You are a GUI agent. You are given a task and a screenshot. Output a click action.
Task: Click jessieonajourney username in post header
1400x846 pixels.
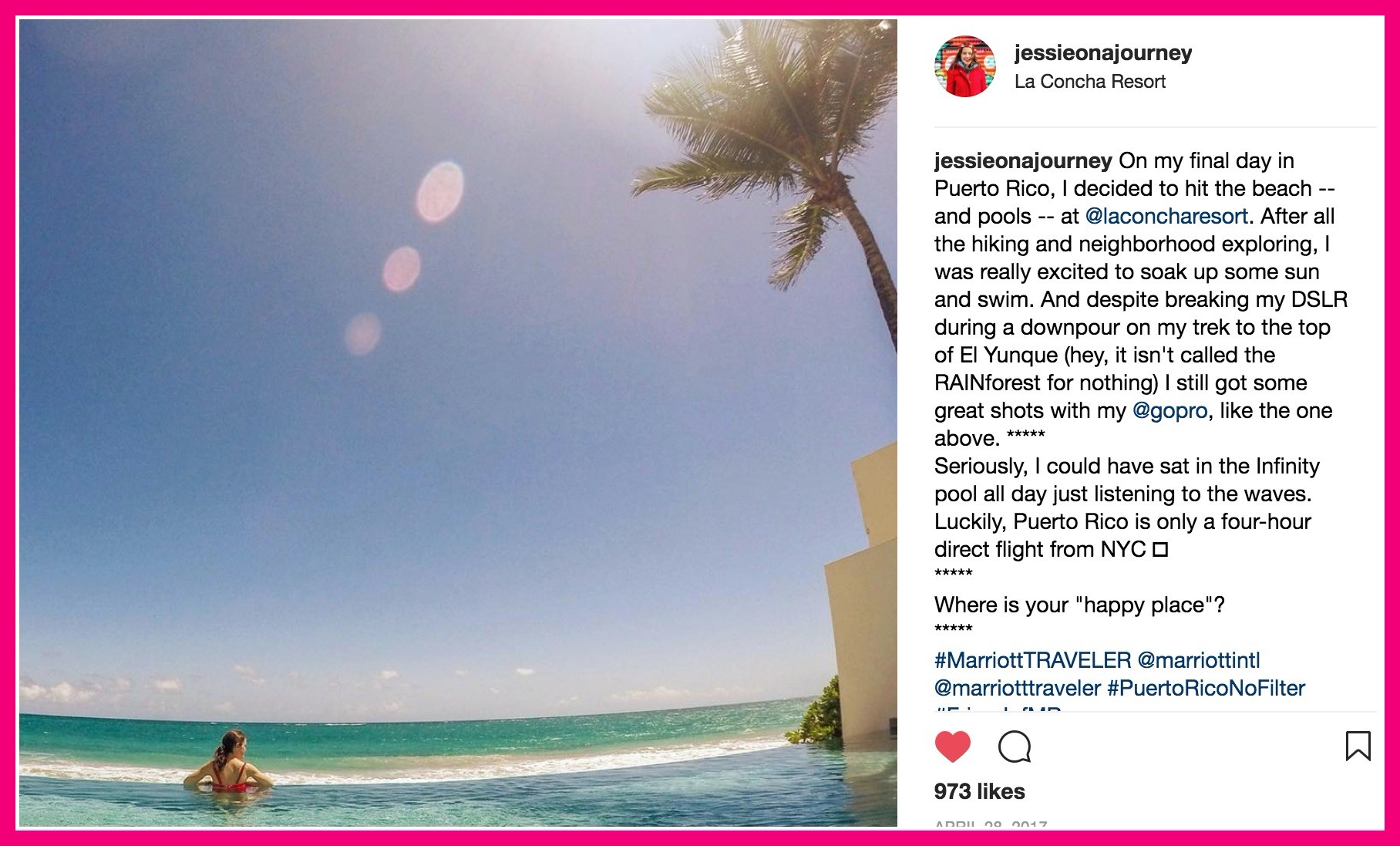1102,52
